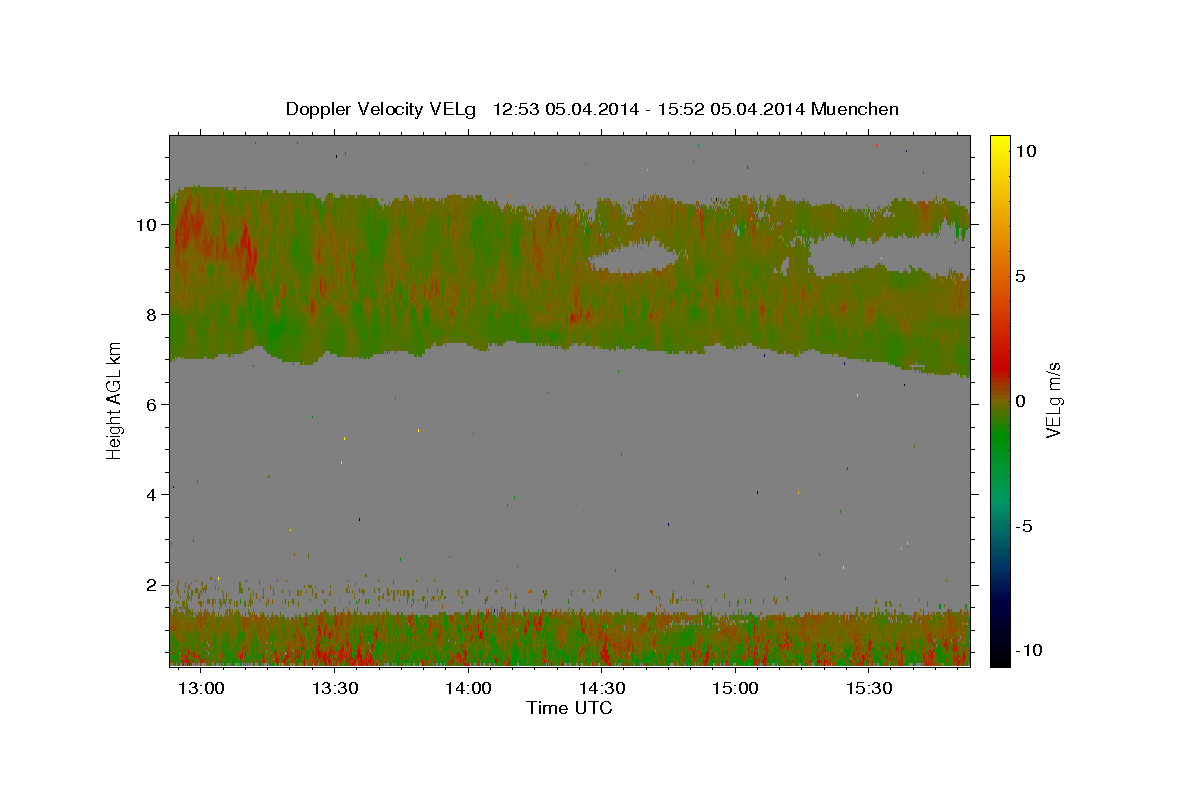This screenshot has height=800, width=1200.
Task: Click the boundary layer echo band near ground
Action: 570,638
